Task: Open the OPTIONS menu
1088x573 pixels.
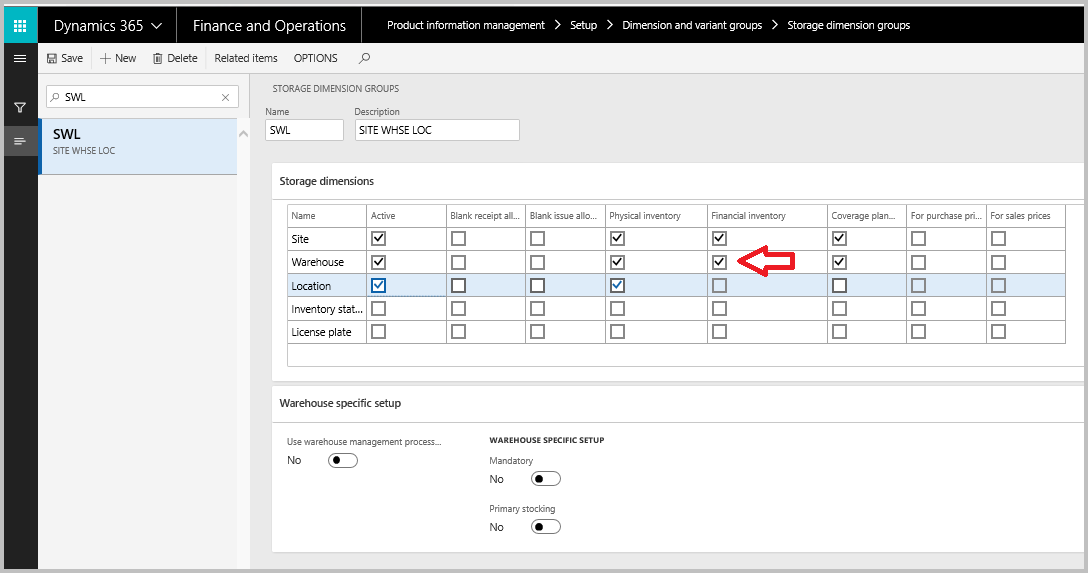Action: (316, 58)
